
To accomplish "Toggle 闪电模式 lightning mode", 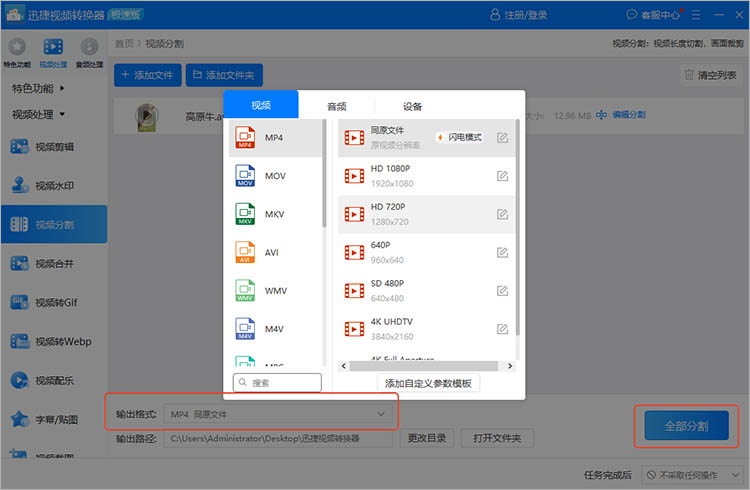I will [459, 137].
